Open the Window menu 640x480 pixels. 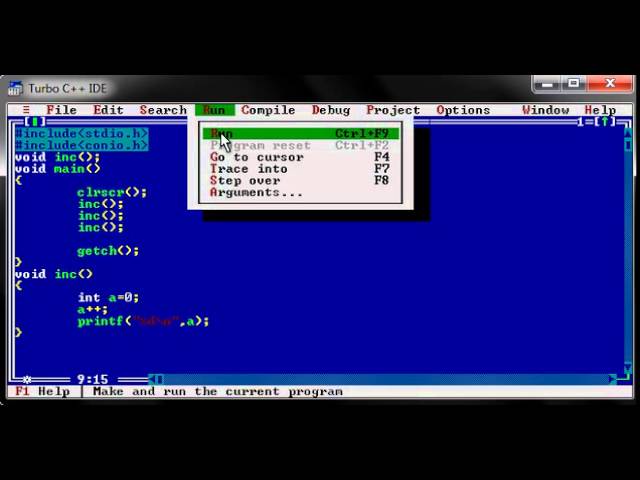click(546, 110)
